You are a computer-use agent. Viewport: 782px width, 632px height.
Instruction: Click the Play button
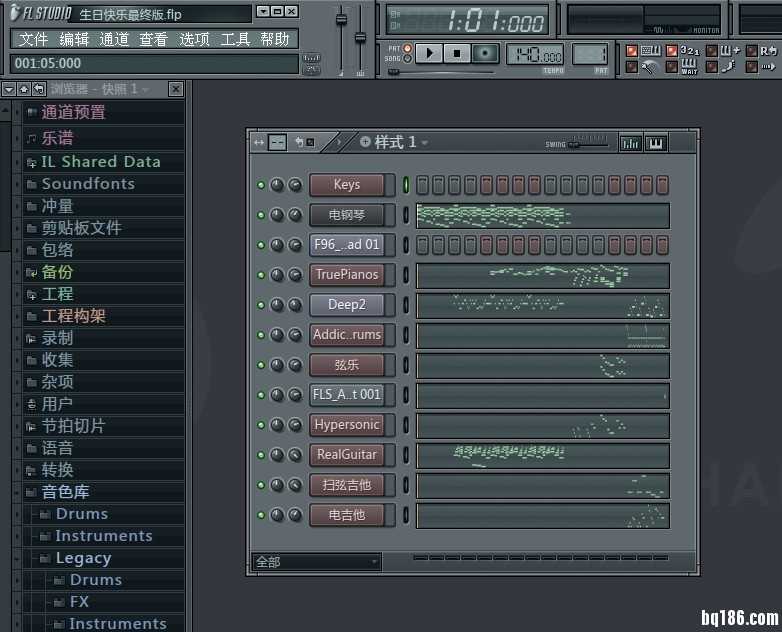tap(429, 53)
